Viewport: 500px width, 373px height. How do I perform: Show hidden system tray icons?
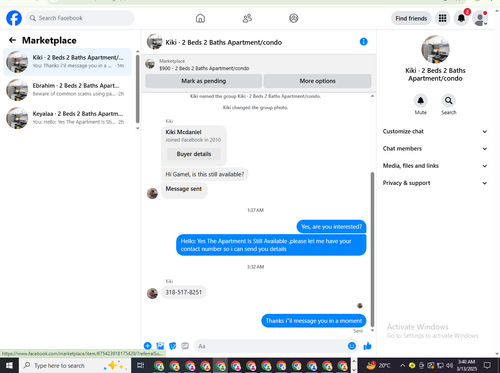click(402, 366)
